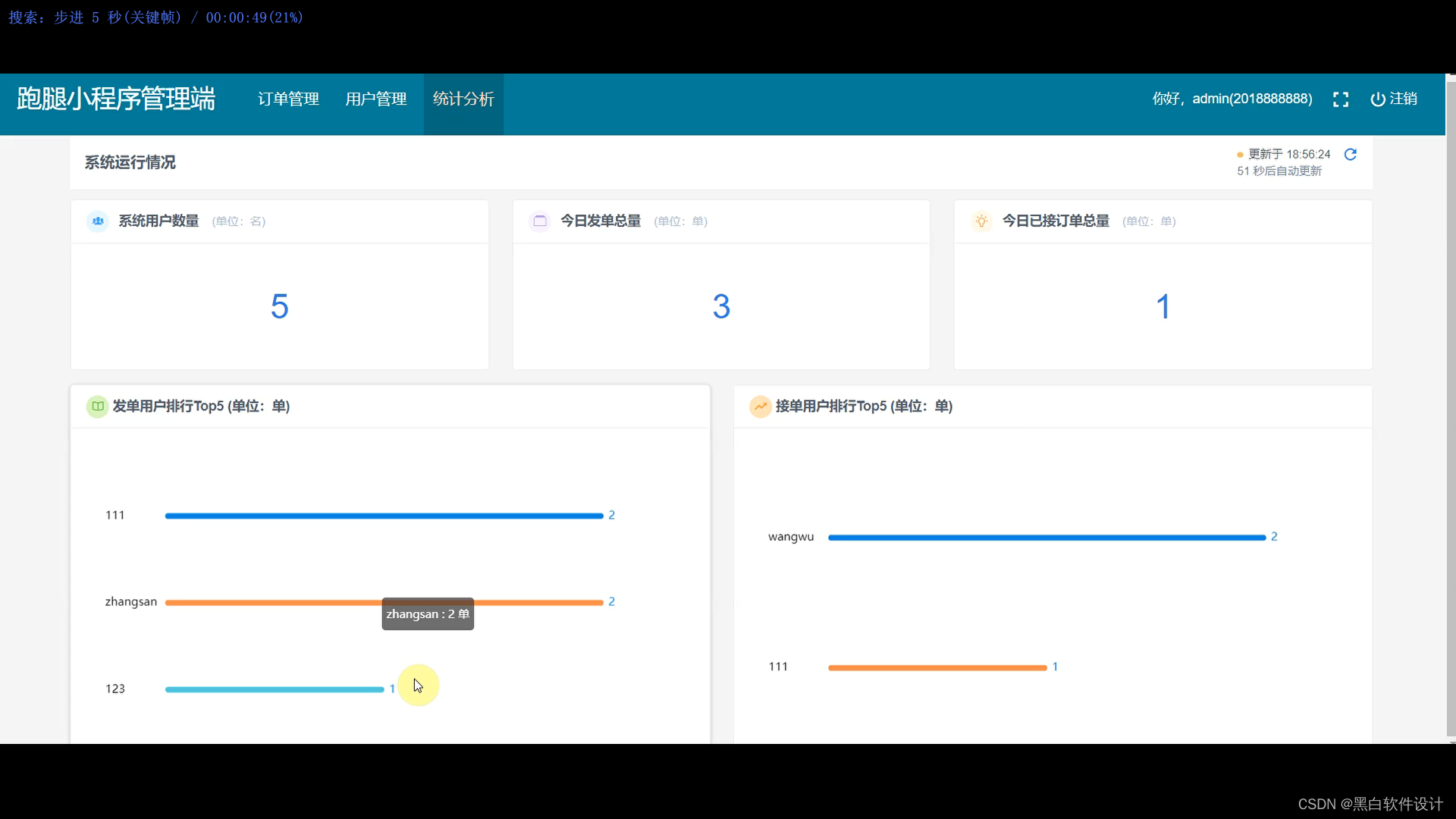Click the wangwu axis label
The height and width of the screenshot is (819, 1456).
coord(791,537)
